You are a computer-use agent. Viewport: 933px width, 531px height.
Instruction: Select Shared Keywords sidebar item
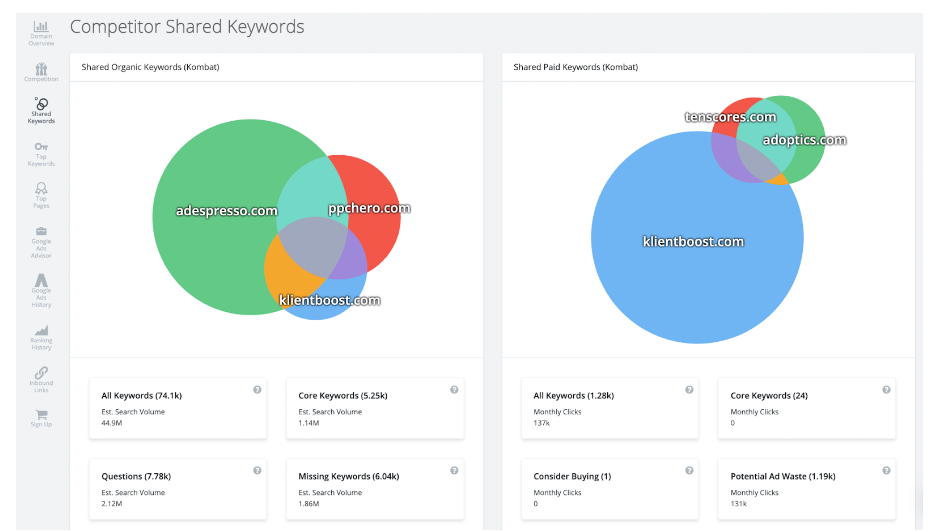[x=41, y=110]
